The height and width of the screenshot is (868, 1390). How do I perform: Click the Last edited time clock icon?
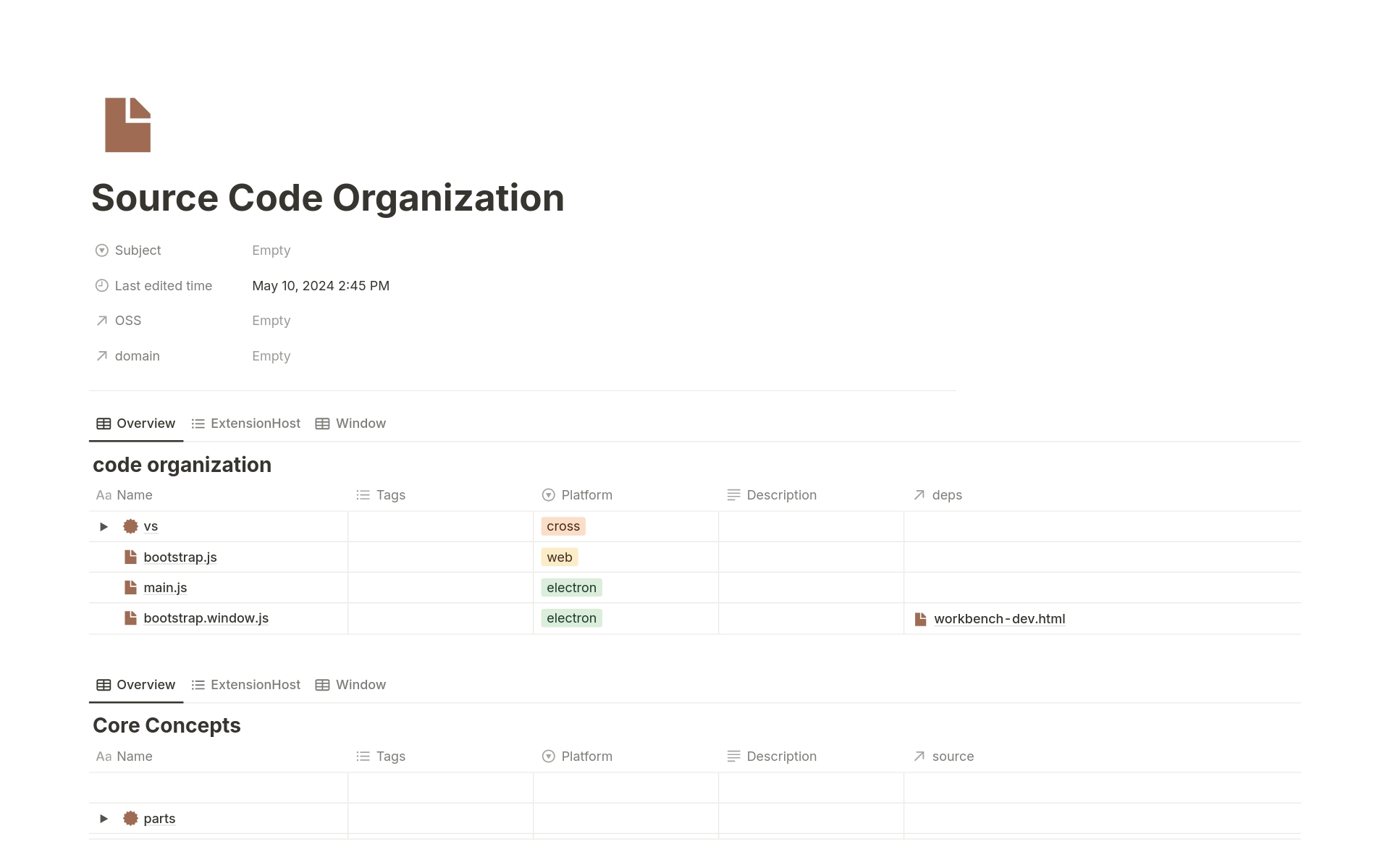[102, 286]
